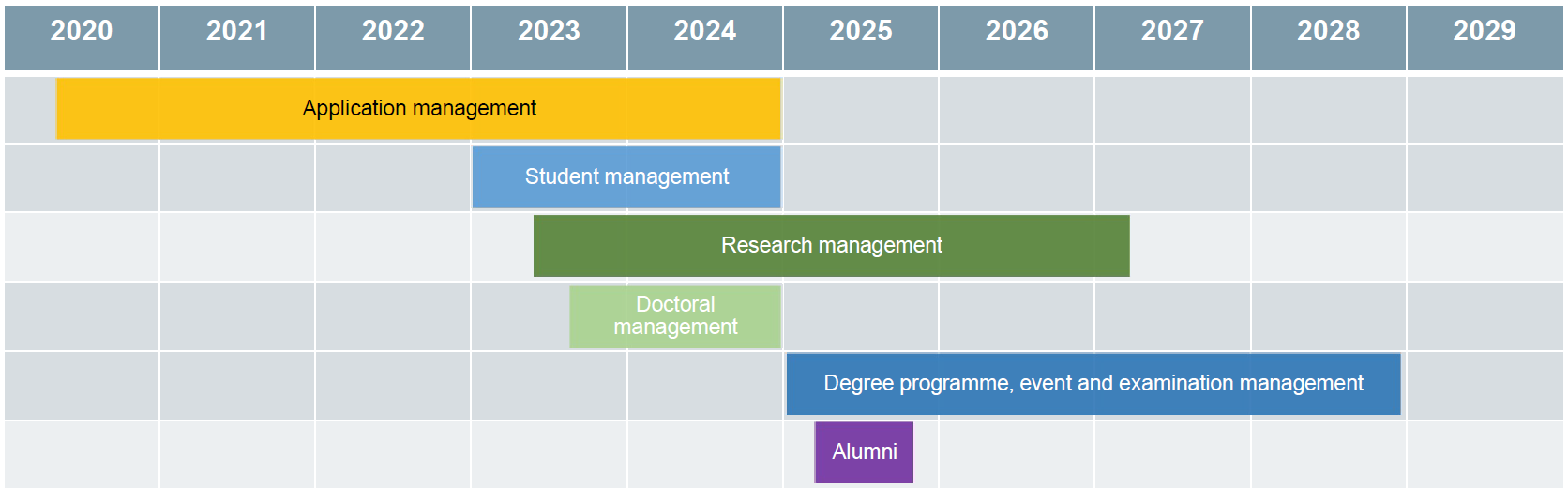Select the Research management bar
This screenshot has height=490, width=1568.
click(832, 246)
